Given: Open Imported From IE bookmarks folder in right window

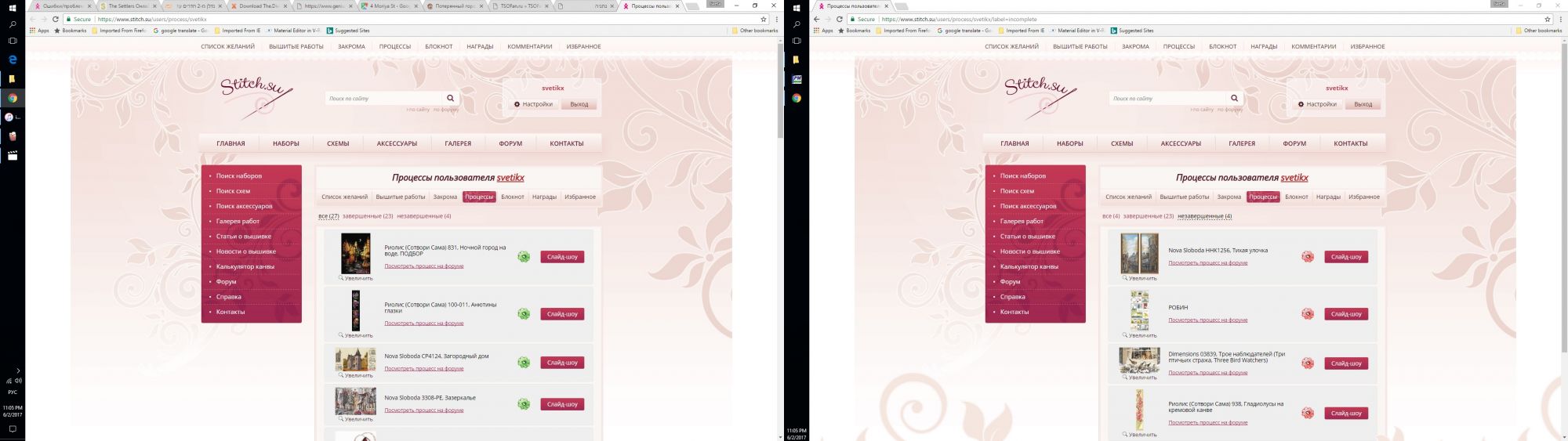Looking at the screenshot, I should pyautogui.click(x=1021, y=31).
